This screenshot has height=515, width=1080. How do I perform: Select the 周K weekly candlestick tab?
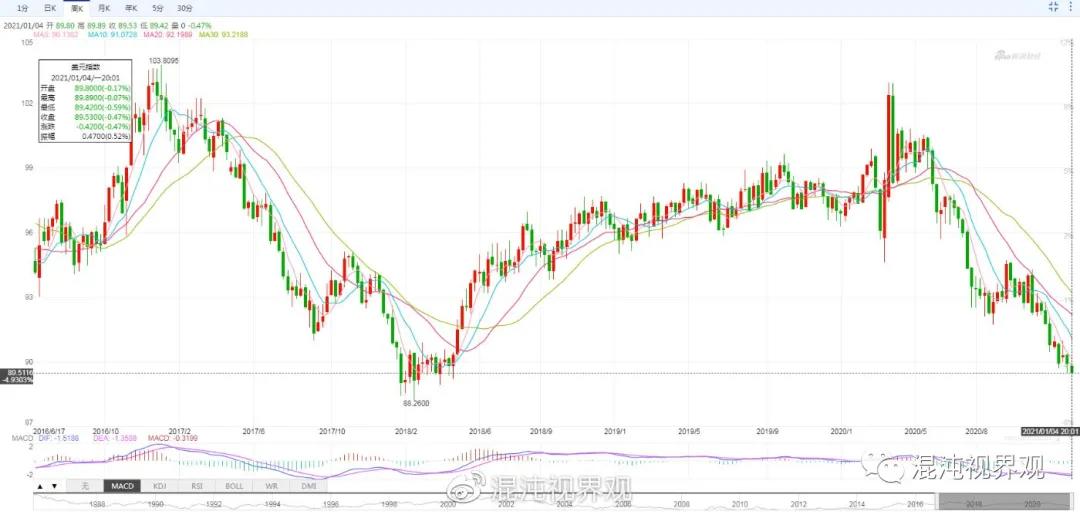[x=76, y=7]
